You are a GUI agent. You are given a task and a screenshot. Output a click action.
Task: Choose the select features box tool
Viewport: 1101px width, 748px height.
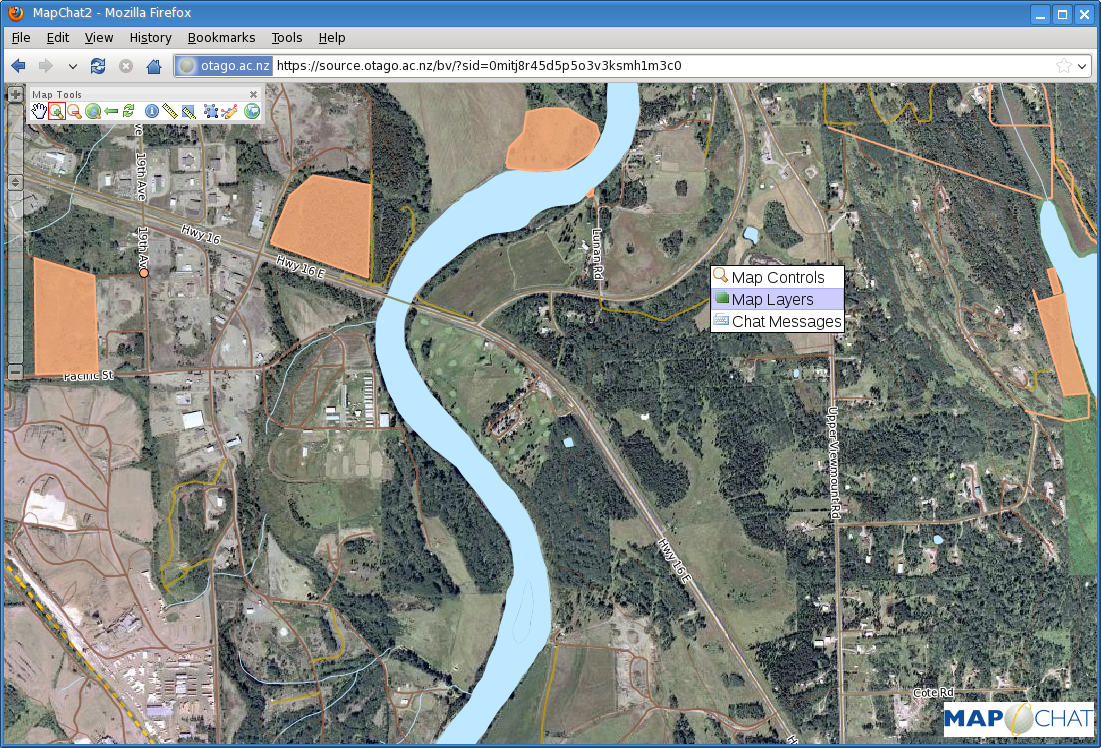(x=211, y=111)
